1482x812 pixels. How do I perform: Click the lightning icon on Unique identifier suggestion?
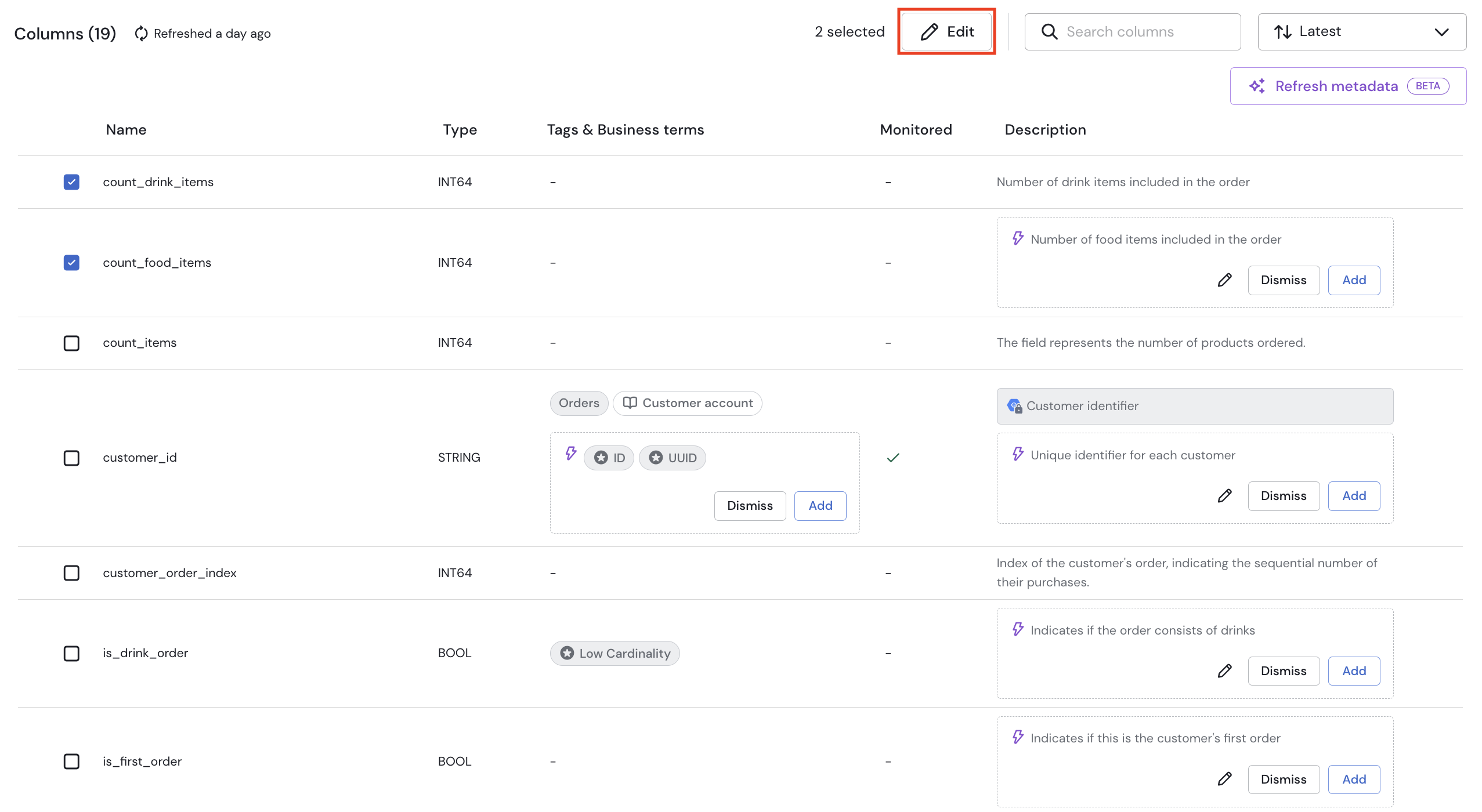pos(1018,454)
